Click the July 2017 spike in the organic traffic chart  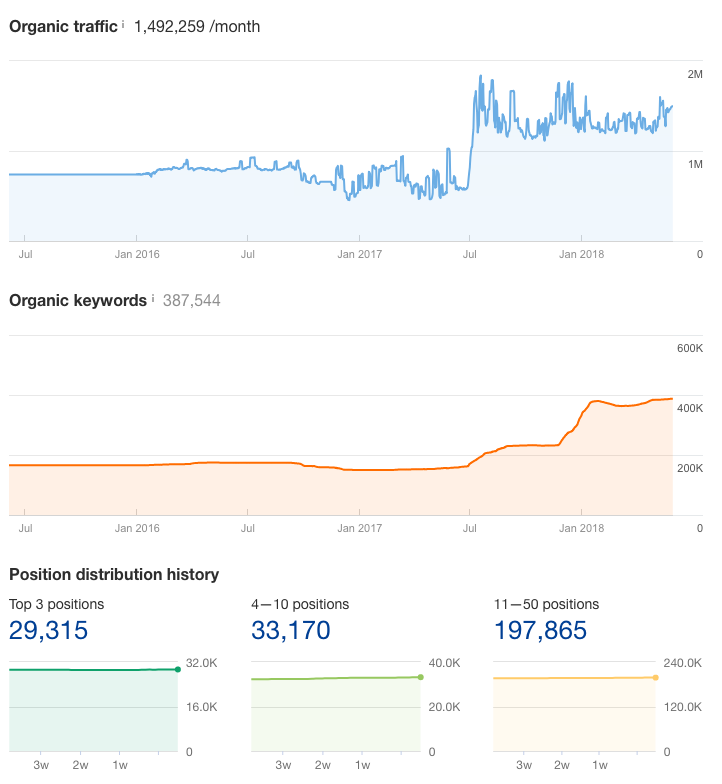pos(480,78)
